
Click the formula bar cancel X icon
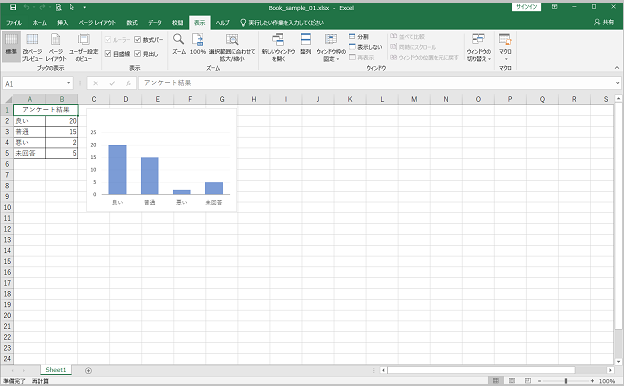click(x=96, y=83)
